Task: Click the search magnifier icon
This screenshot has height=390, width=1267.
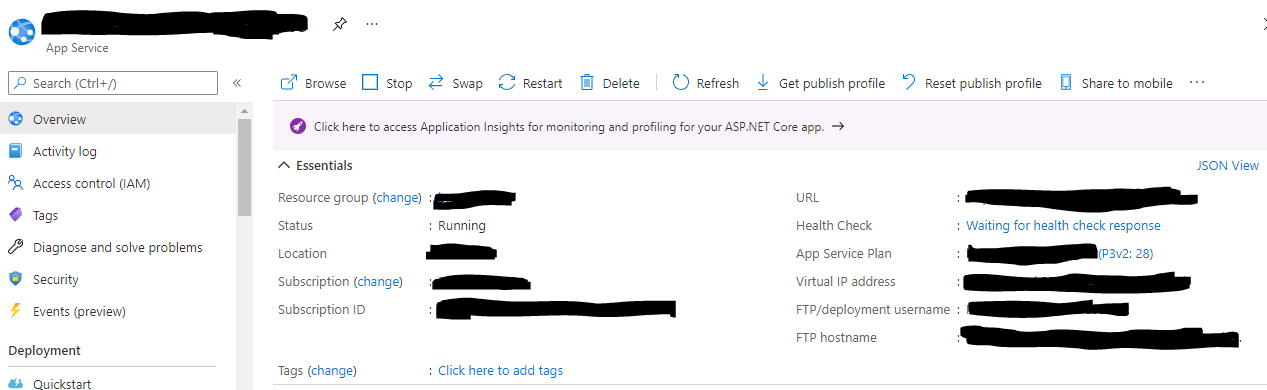Action: [21, 83]
